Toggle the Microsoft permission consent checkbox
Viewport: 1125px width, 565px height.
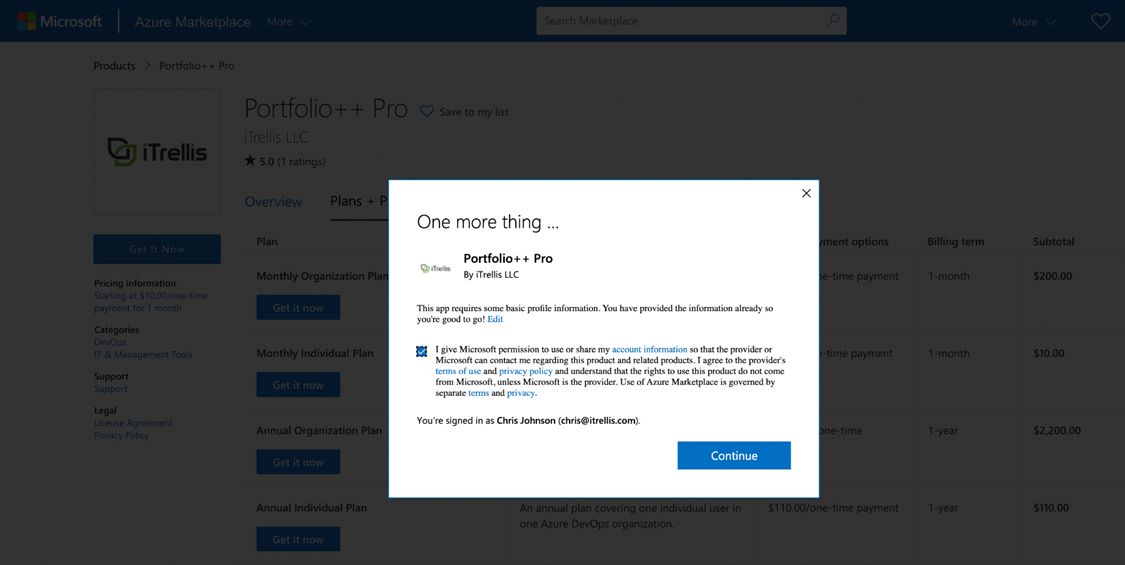click(x=422, y=351)
